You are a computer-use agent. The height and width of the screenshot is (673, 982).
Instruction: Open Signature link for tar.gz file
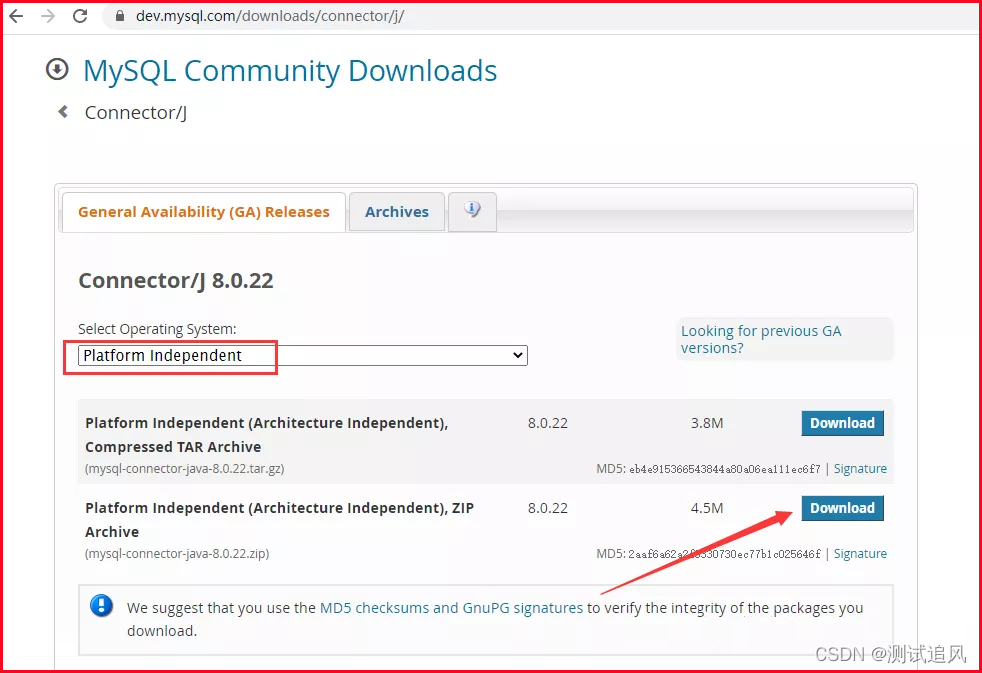click(x=860, y=469)
